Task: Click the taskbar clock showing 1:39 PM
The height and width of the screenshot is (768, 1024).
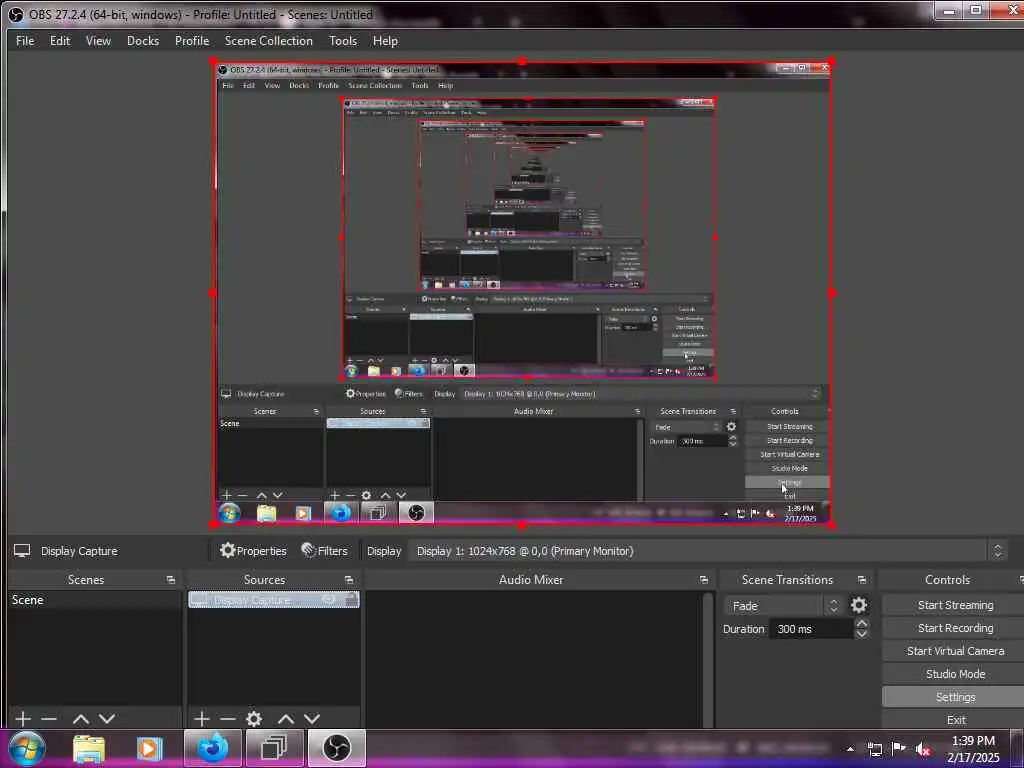Action: coord(973,749)
